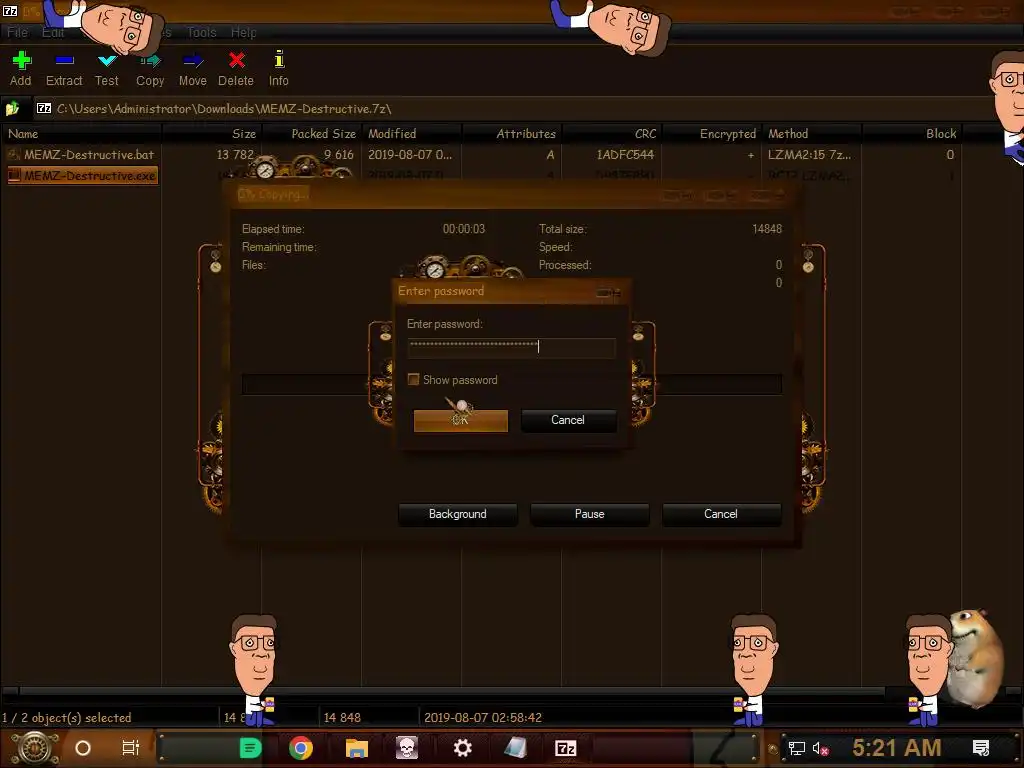Open the File menu
The height and width of the screenshot is (768, 1024).
click(18, 32)
